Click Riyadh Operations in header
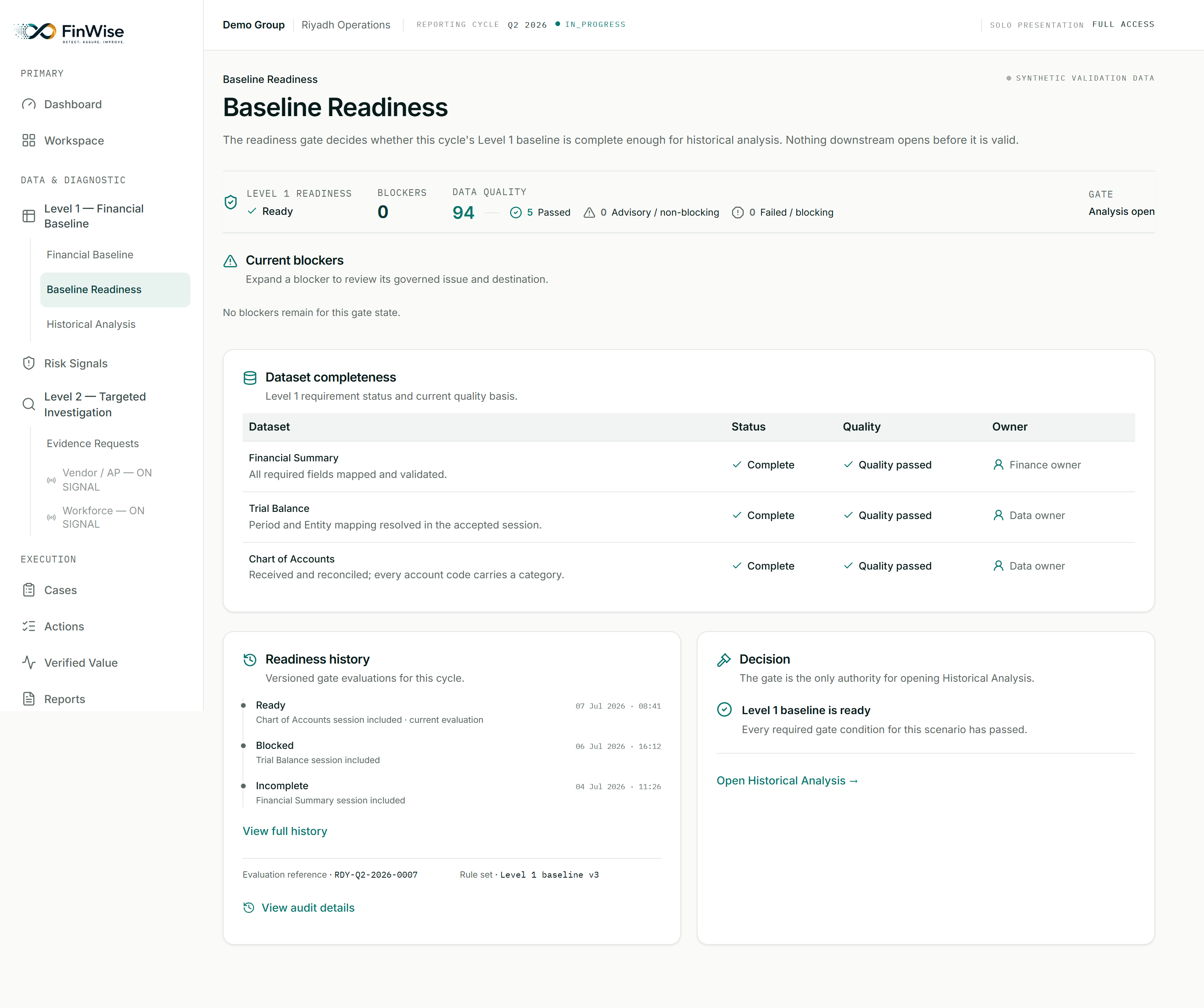This screenshot has width=1204, height=1008. pos(346,24)
